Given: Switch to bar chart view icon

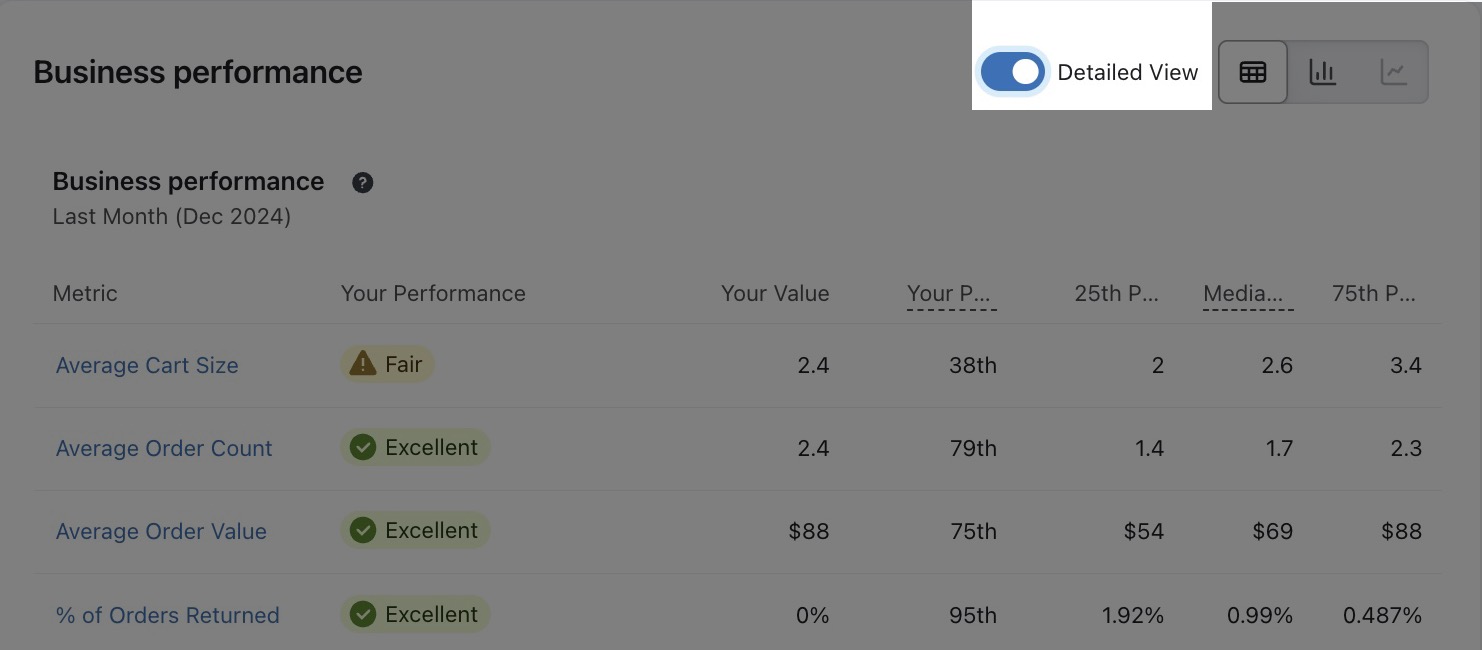Looking at the screenshot, I should click(x=1323, y=72).
